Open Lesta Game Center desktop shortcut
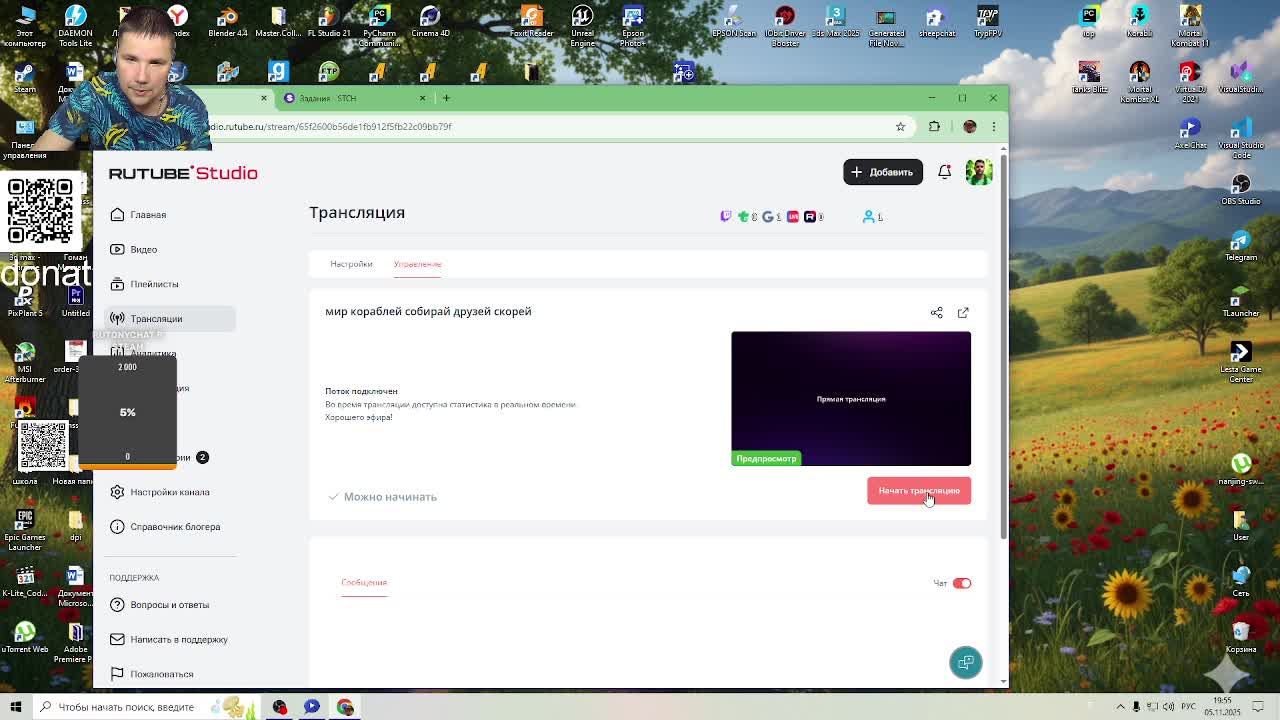Viewport: 1280px width, 720px height. 1240,362
